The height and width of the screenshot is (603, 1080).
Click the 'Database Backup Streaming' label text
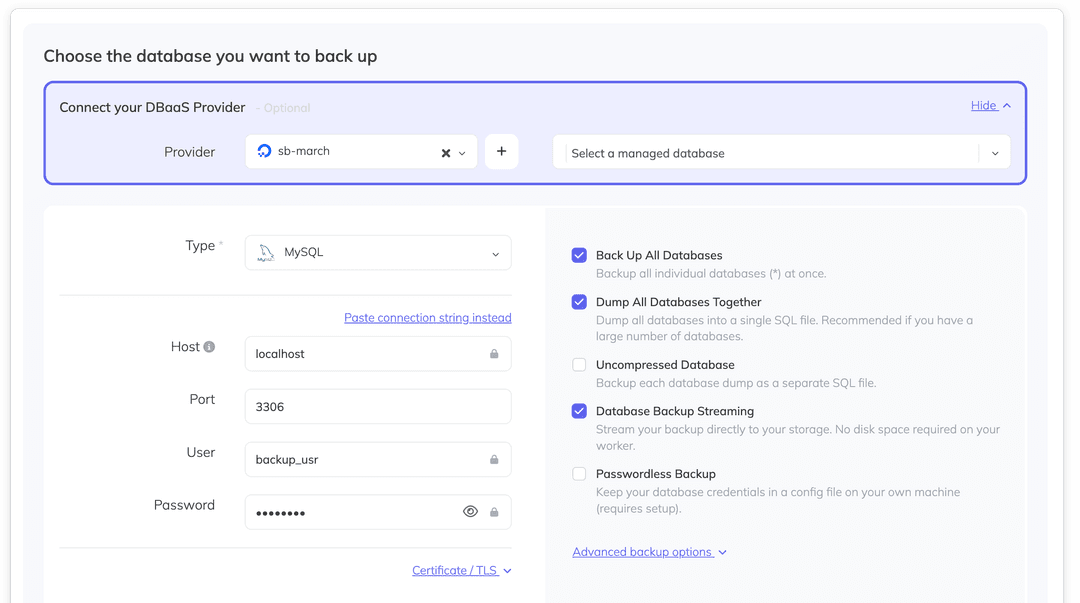click(675, 411)
